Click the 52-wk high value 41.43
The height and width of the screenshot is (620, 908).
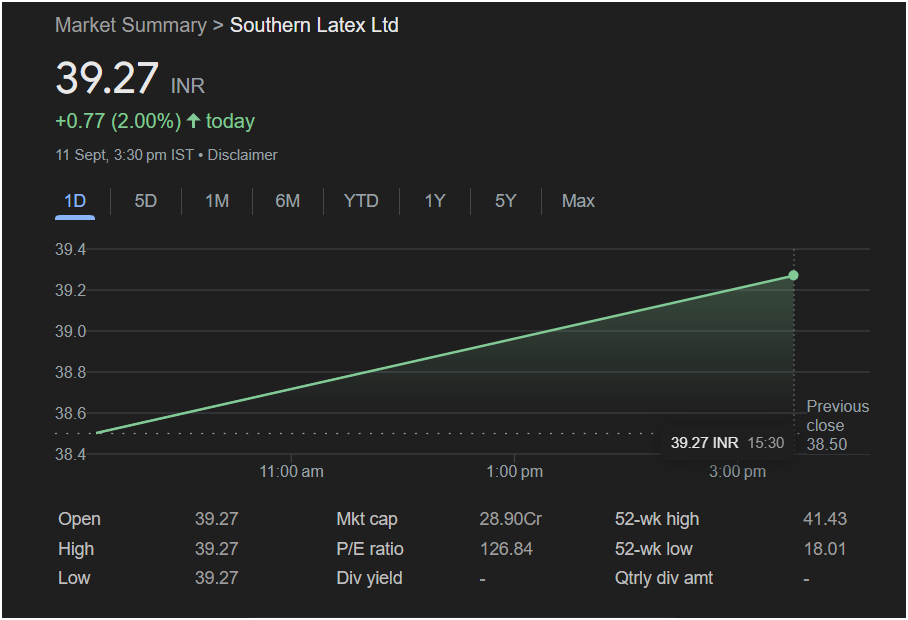click(825, 519)
